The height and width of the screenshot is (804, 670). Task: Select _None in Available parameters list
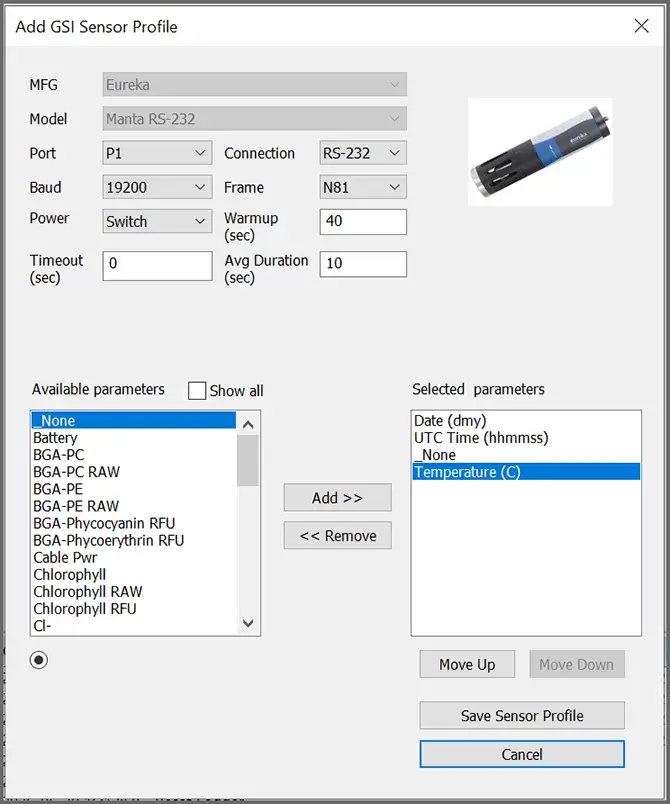[133, 420]
